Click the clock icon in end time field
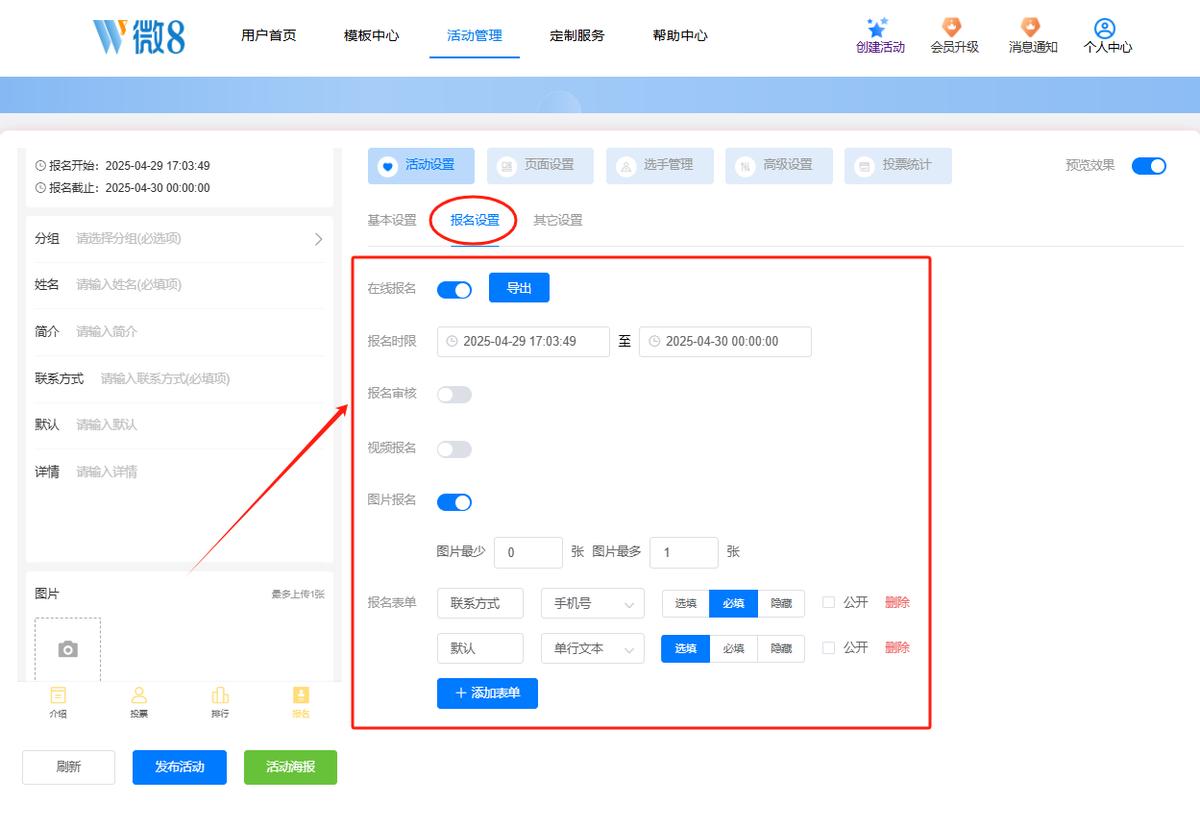 [654, 341]
